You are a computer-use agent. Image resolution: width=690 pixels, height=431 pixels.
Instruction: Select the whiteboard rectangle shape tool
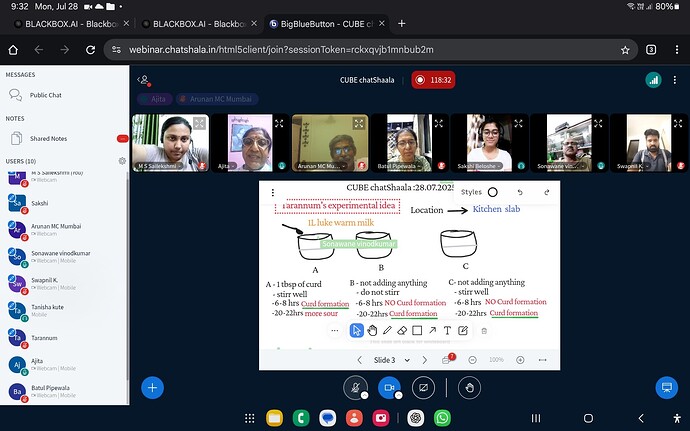(x=417, y=331)
